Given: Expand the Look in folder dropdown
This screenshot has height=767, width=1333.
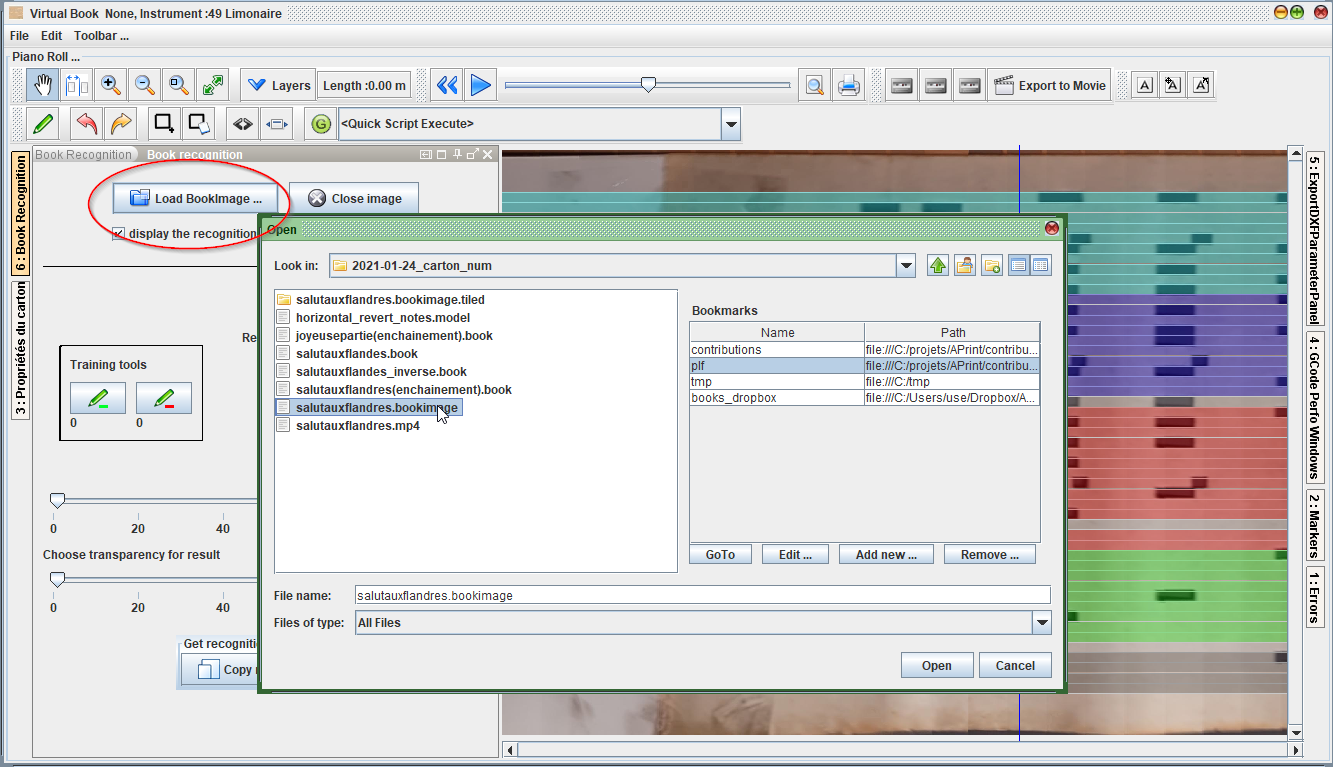Looking at the screenshot, I should 905,265.
